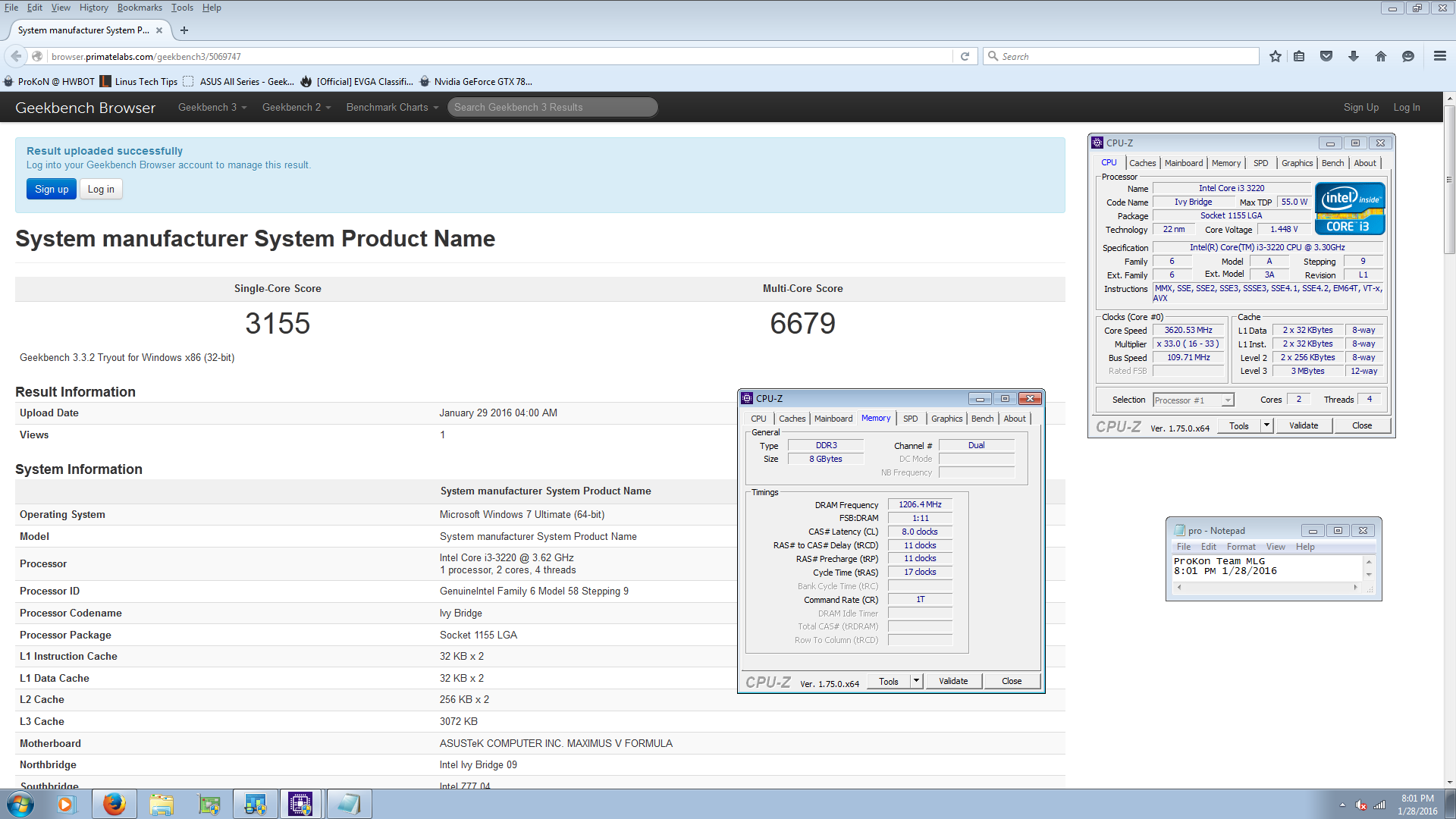This screenshot has height=819, width=1456.
Task: Open About tab in CPU-Z Memory window
Action: point(1014,419)
